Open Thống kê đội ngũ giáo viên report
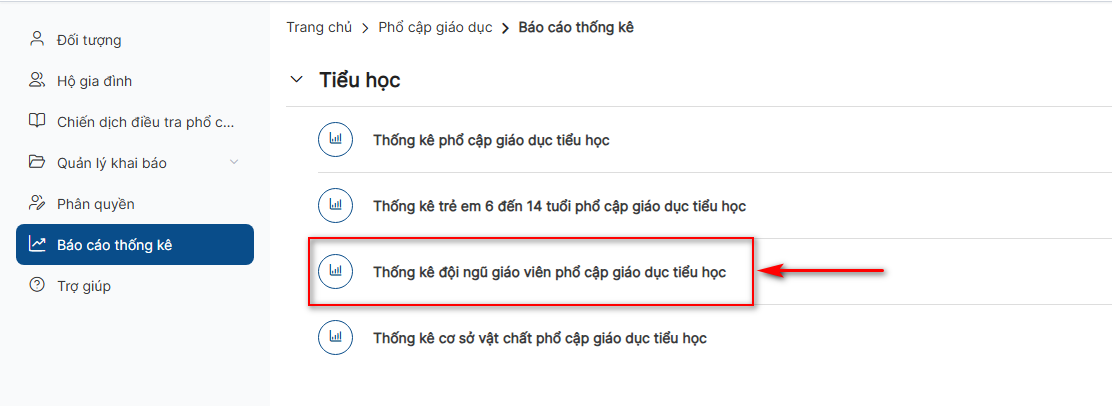The image size is (1112, 406). click(x=550, y=272)
